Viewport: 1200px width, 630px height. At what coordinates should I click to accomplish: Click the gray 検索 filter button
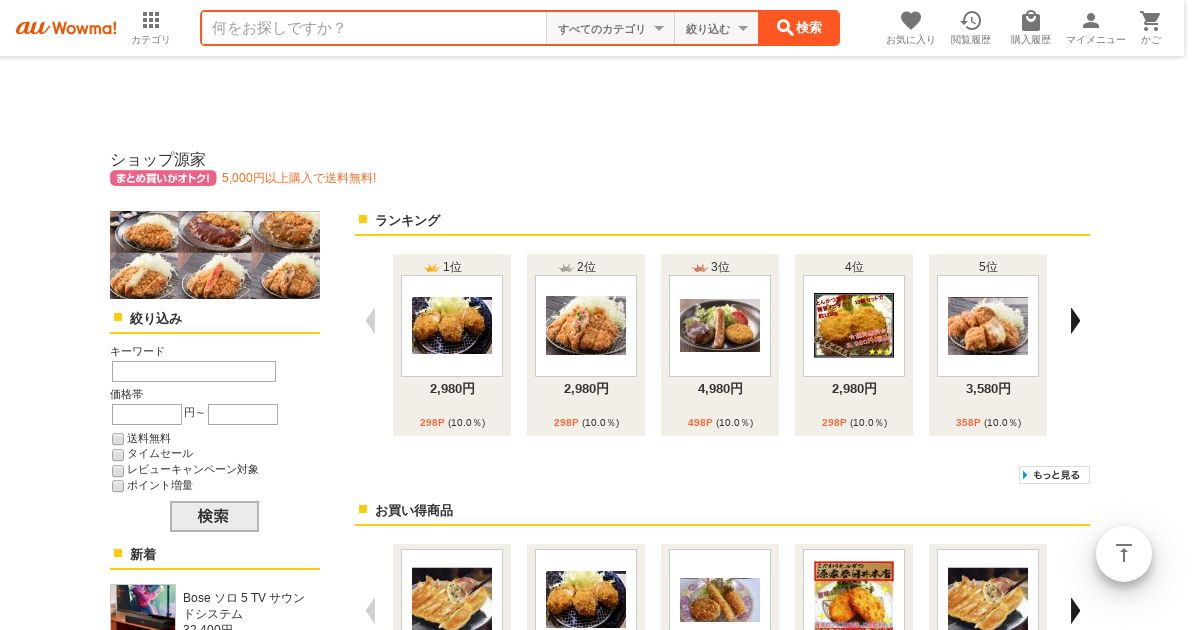coord(214,516)
